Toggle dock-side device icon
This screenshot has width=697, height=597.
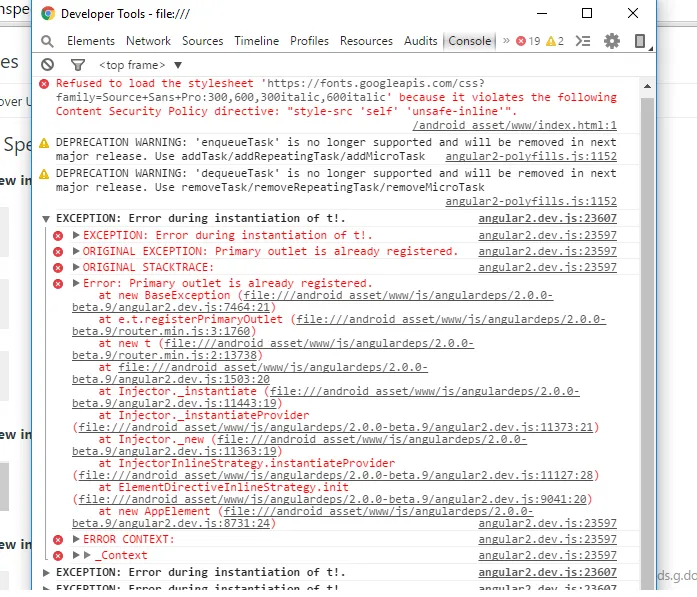640,41
